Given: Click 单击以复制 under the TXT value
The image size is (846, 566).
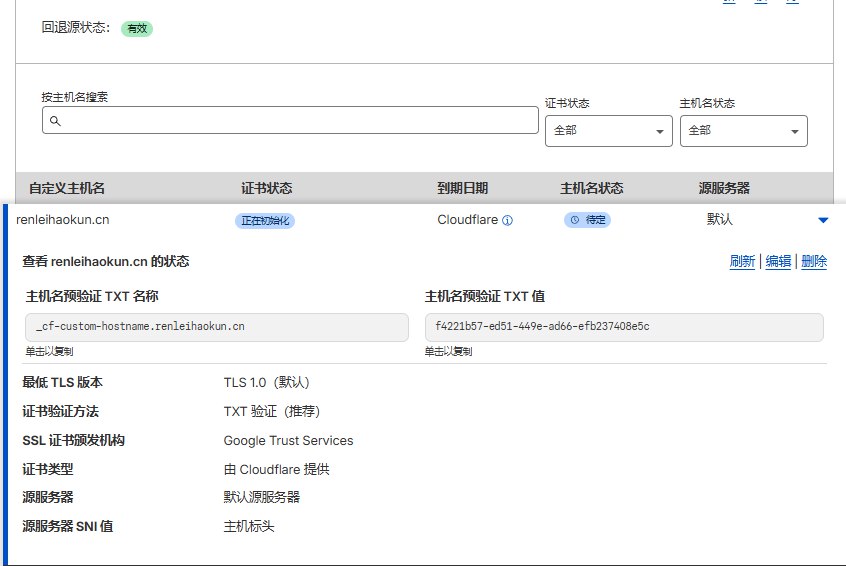Looking at the screenshot, I should (x=448, y=352).
